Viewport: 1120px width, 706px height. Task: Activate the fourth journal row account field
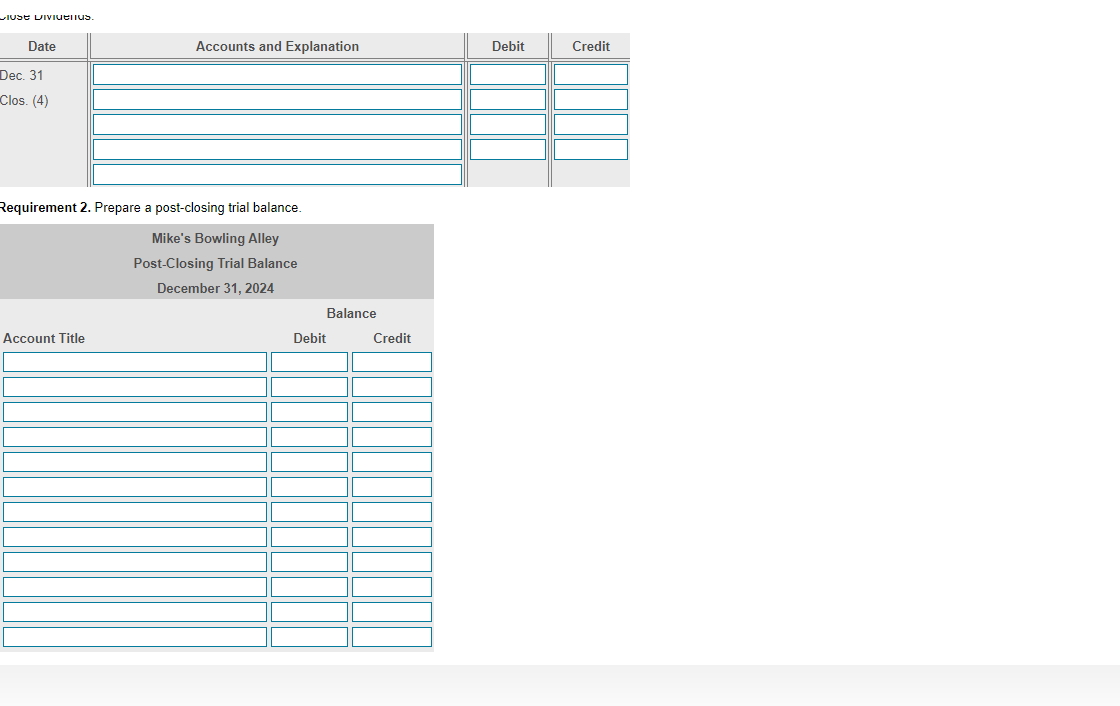(x=277, y=149)
